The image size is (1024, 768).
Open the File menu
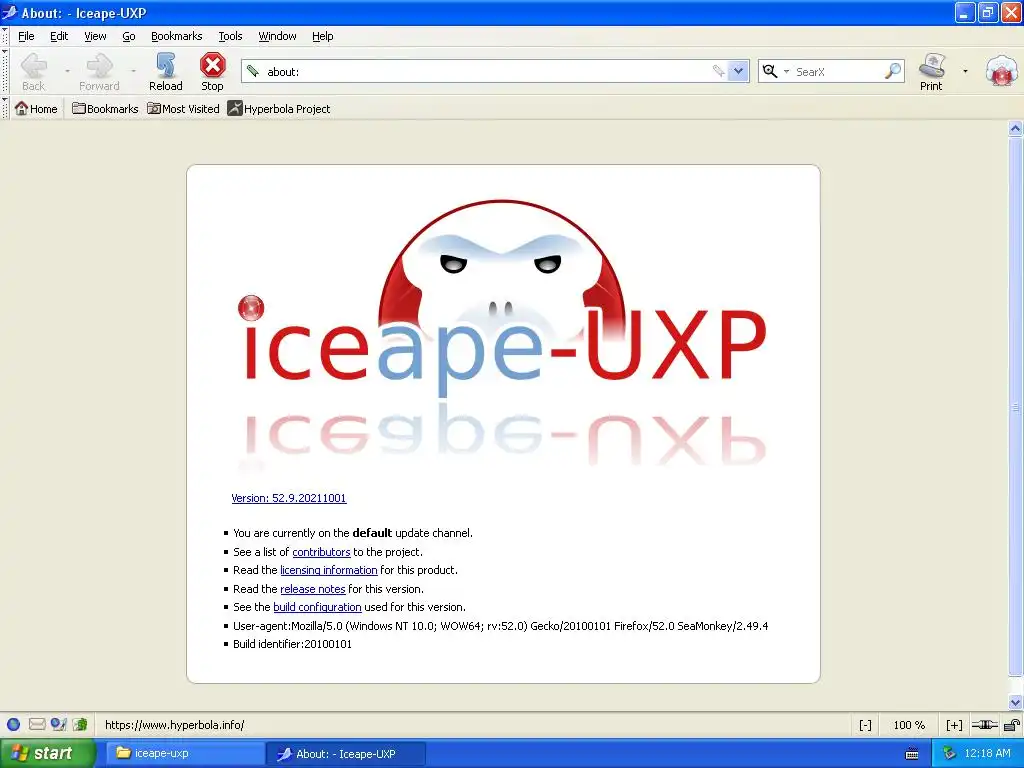click(26, 36)
